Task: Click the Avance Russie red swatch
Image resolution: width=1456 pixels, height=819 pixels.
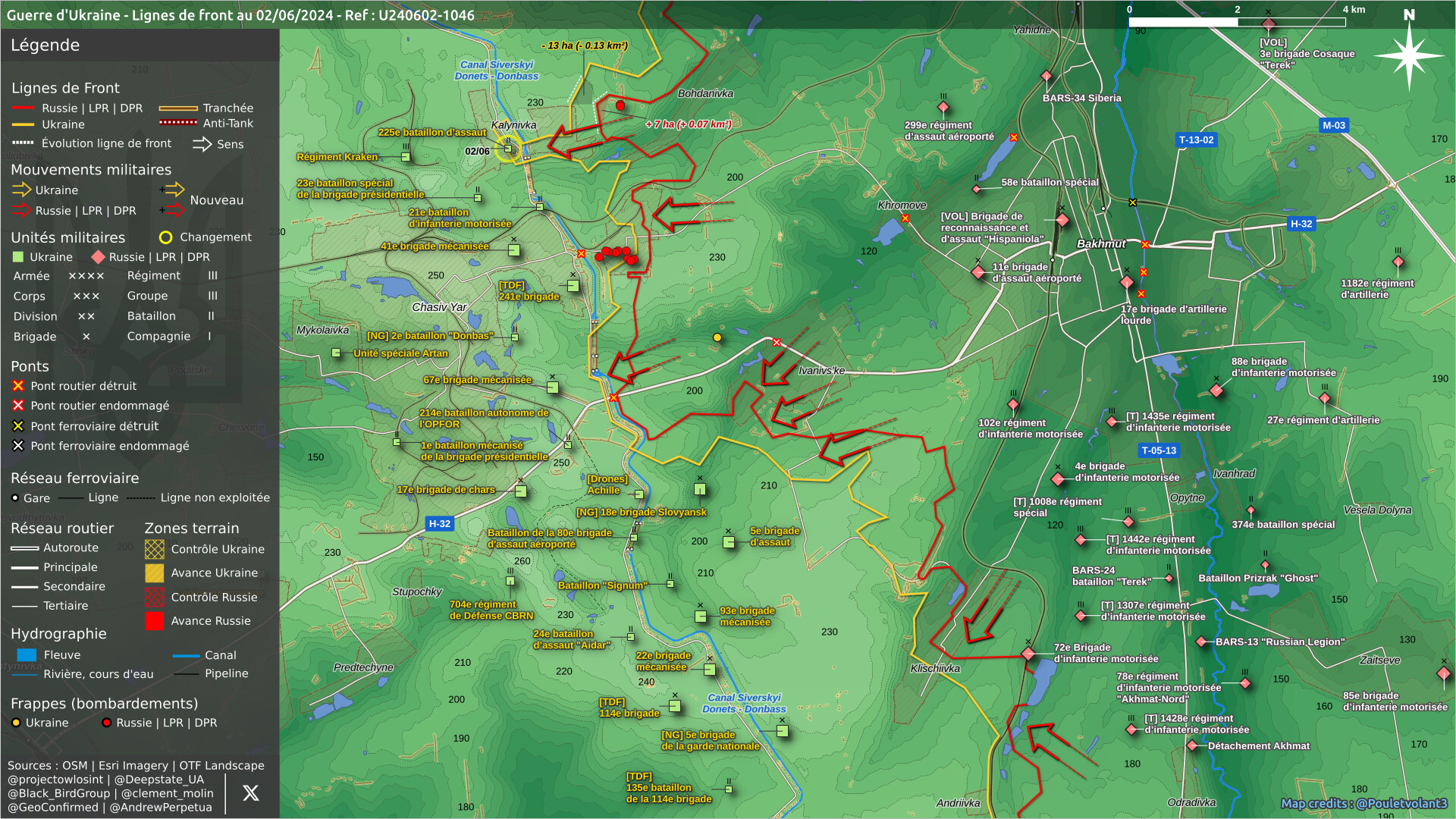Action: (154, 621)
